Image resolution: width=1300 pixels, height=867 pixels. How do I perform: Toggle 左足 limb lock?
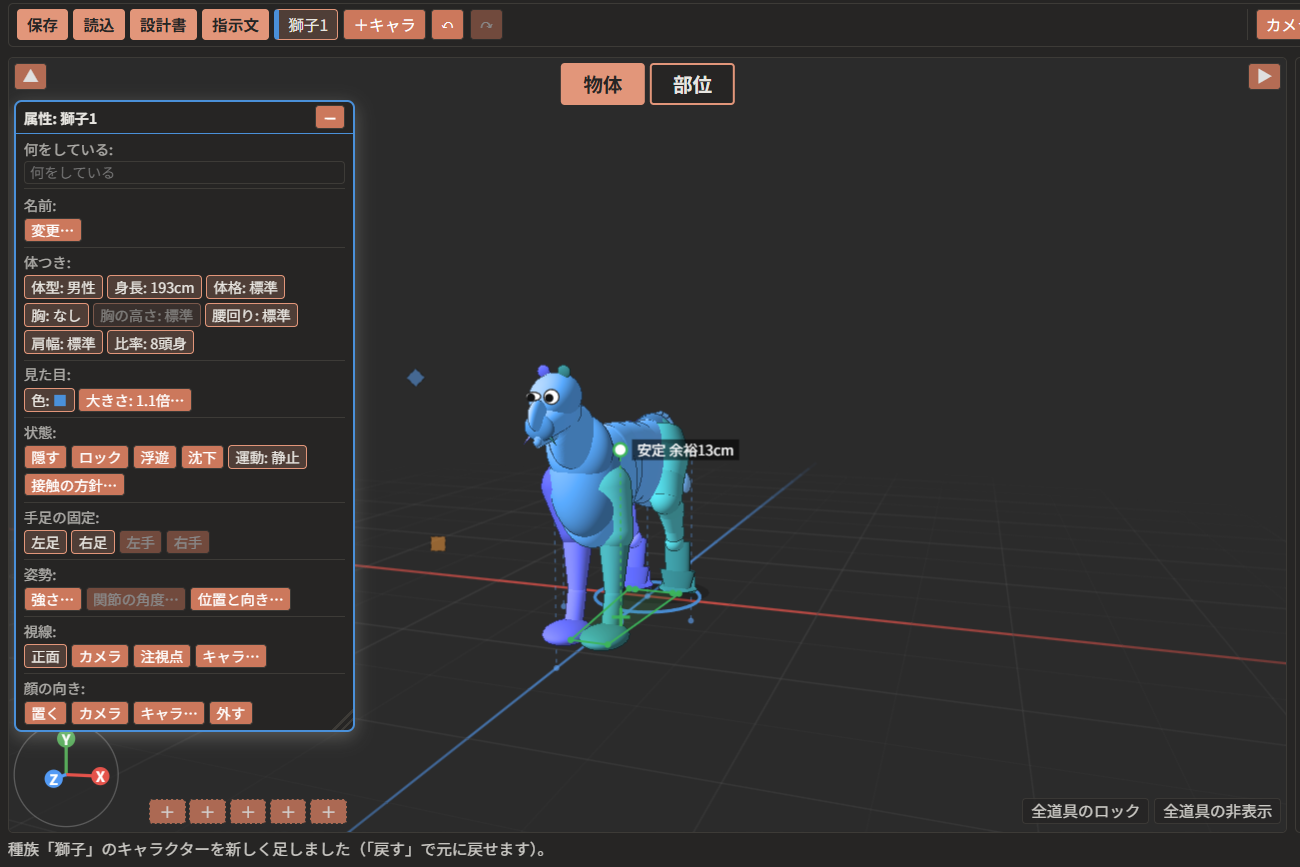pyautogui.click(x=45, y=543)
